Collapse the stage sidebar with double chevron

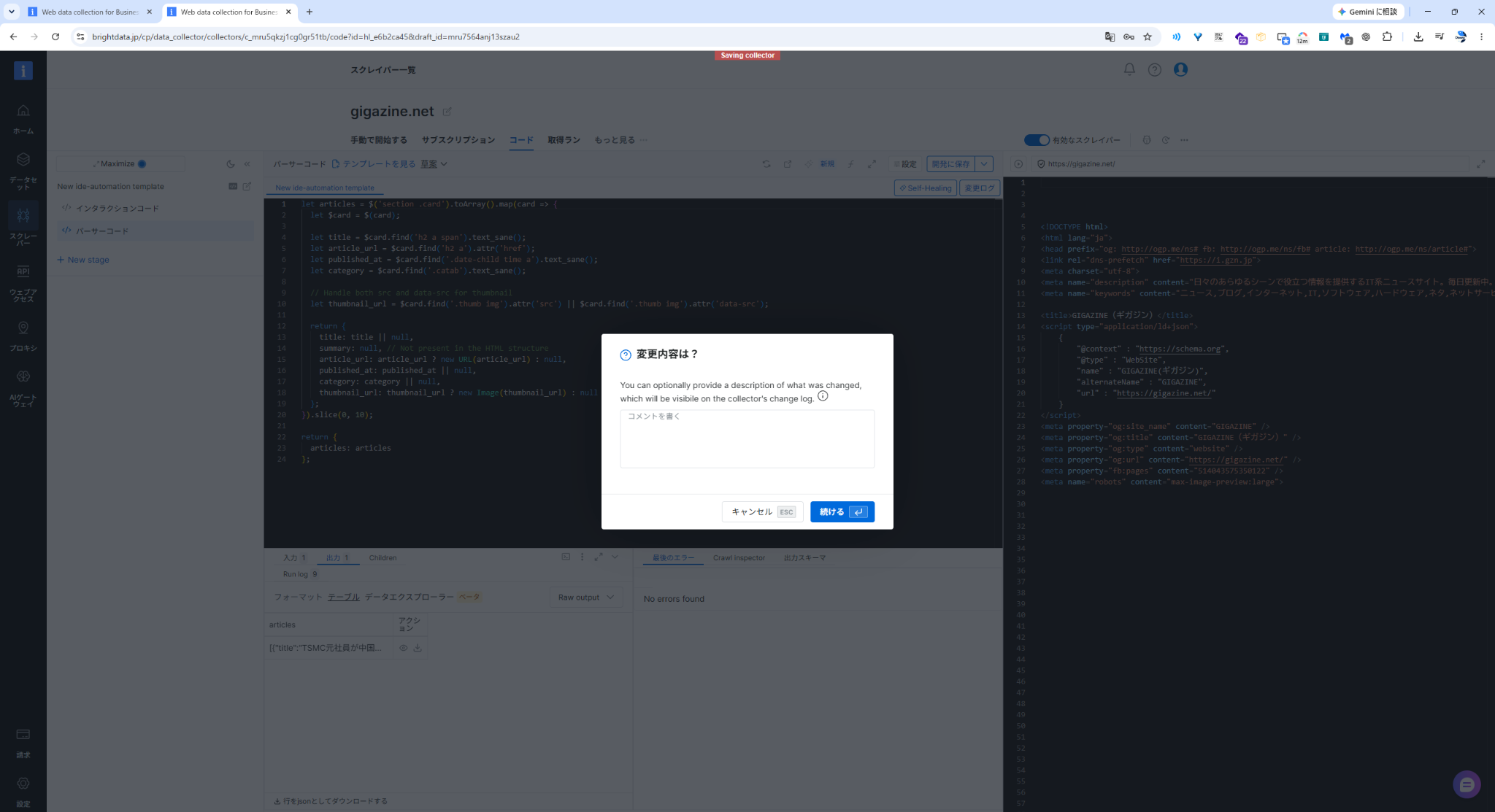[247, 164]
